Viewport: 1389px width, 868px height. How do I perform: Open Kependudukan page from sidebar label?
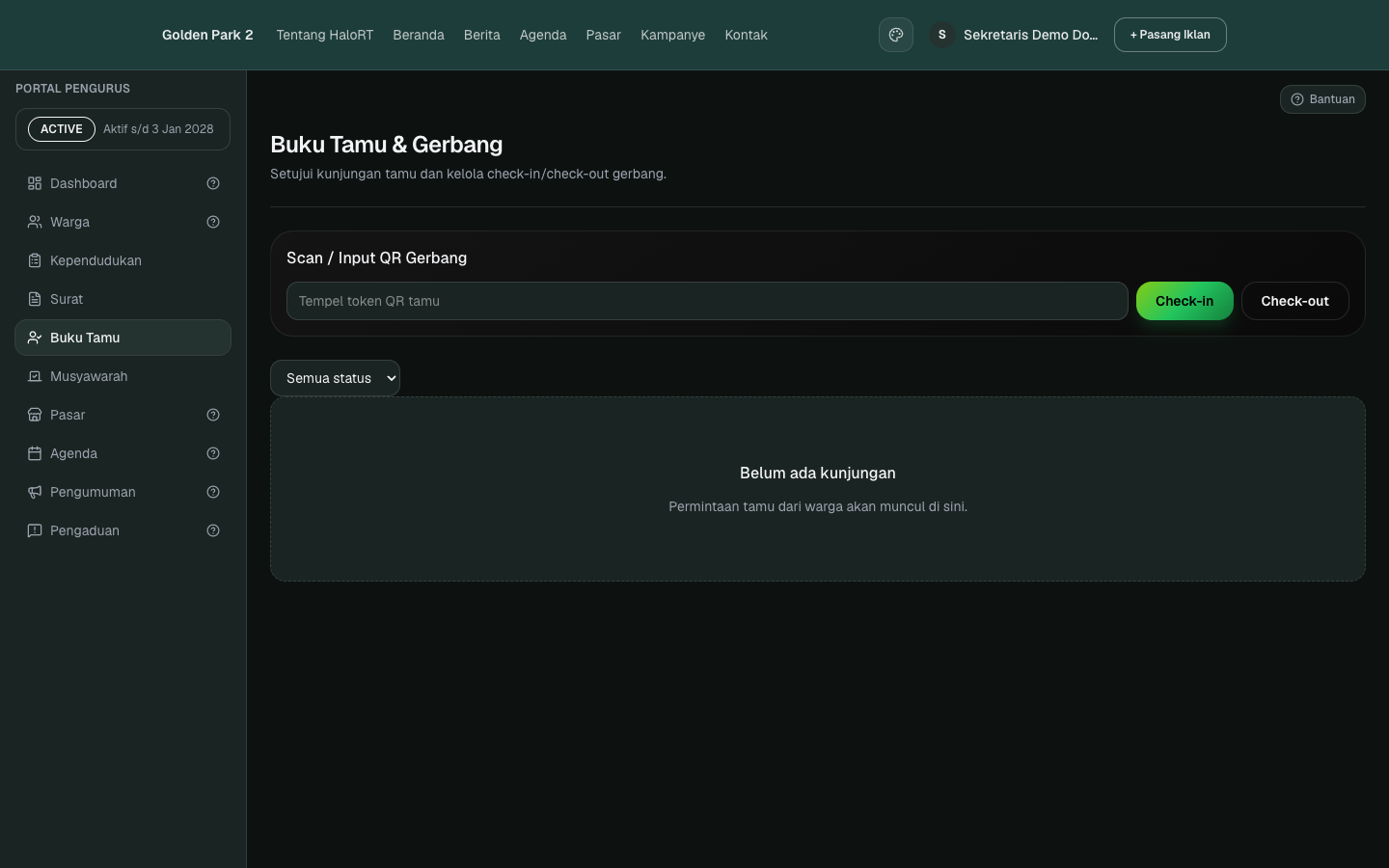click(x=95, y=260)
